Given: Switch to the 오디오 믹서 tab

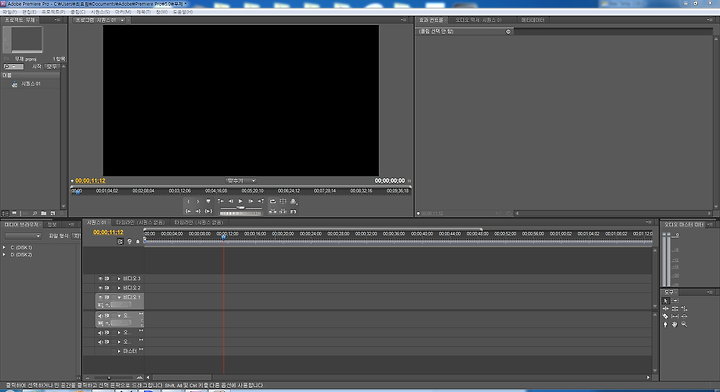Looking at the screenshot, I should point(478,20).
